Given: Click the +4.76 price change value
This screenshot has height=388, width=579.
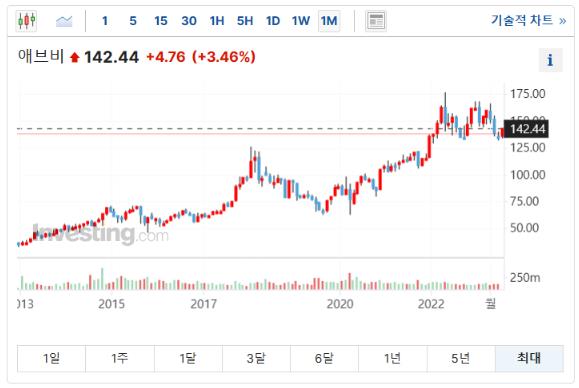Looking at the screenshot, I should pyautogui.click(x=166, y=57).
